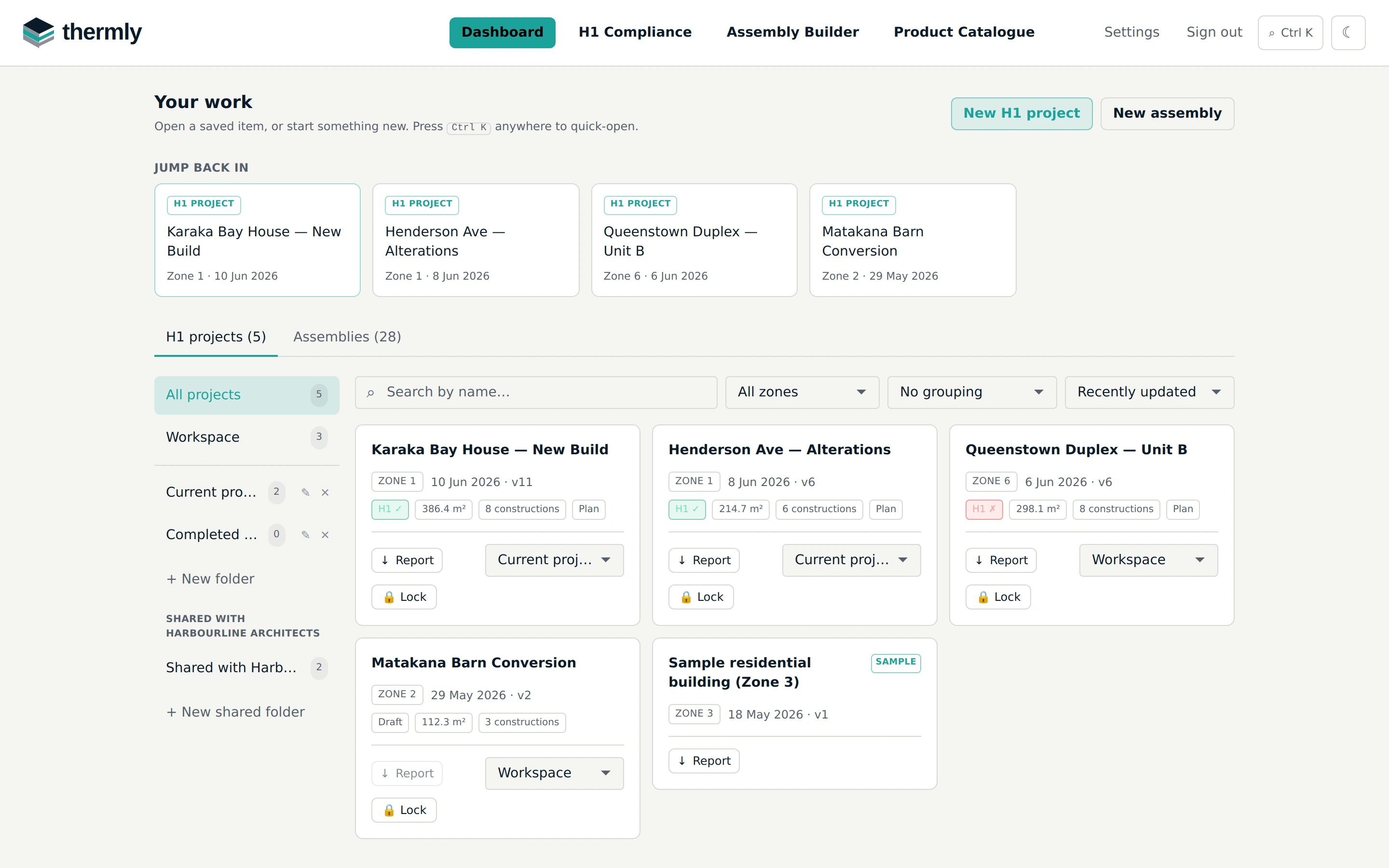Download Karaka Bay House report
The height and width of the screenshot is (868, 1389).
(x=407, y=560)
